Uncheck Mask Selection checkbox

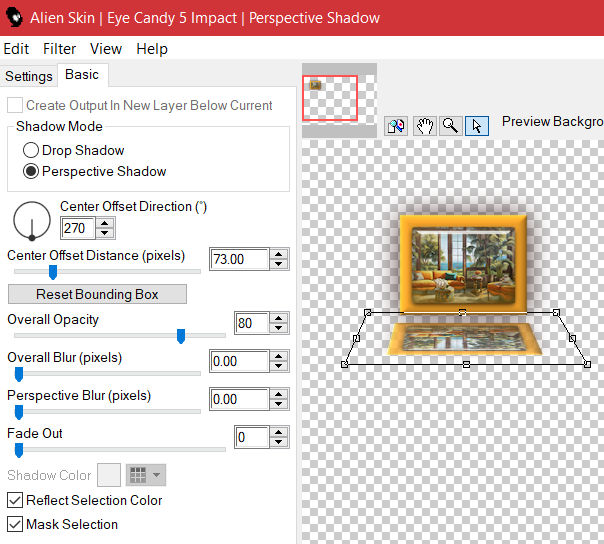tap(15, 524)
